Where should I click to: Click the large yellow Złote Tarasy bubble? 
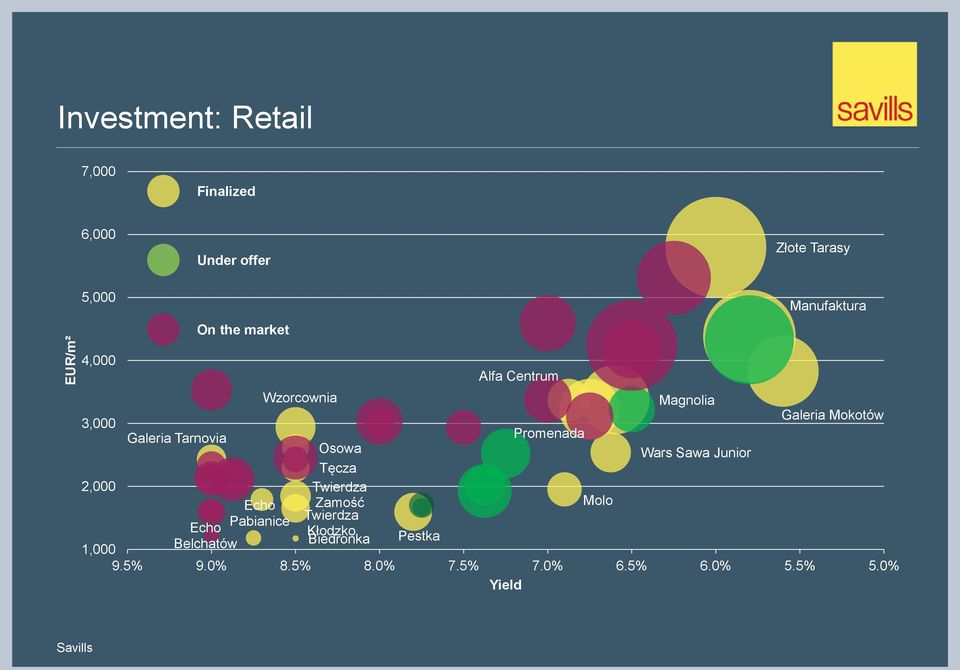(x=716, y=247)
